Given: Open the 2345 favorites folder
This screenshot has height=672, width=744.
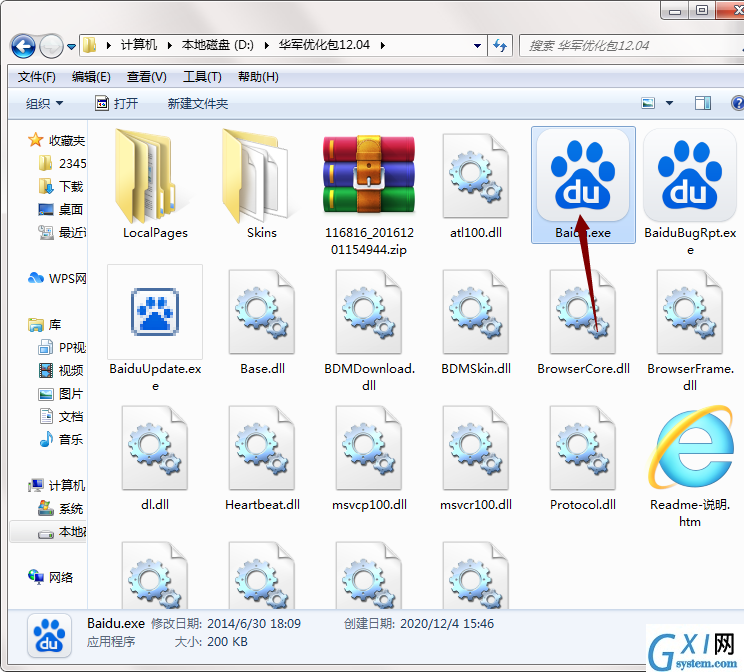Looking at the screenshot, I should (63, 163).
